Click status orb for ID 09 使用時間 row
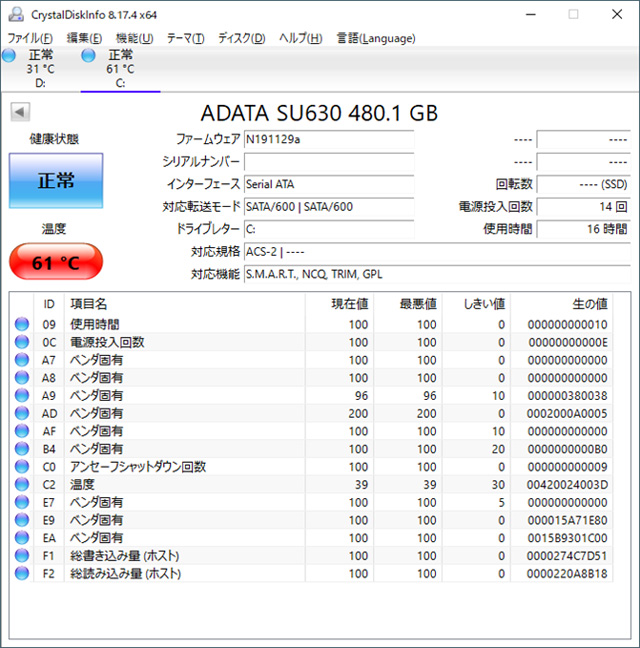This screenshot has width=640, height=648. (x=22, y=324)
